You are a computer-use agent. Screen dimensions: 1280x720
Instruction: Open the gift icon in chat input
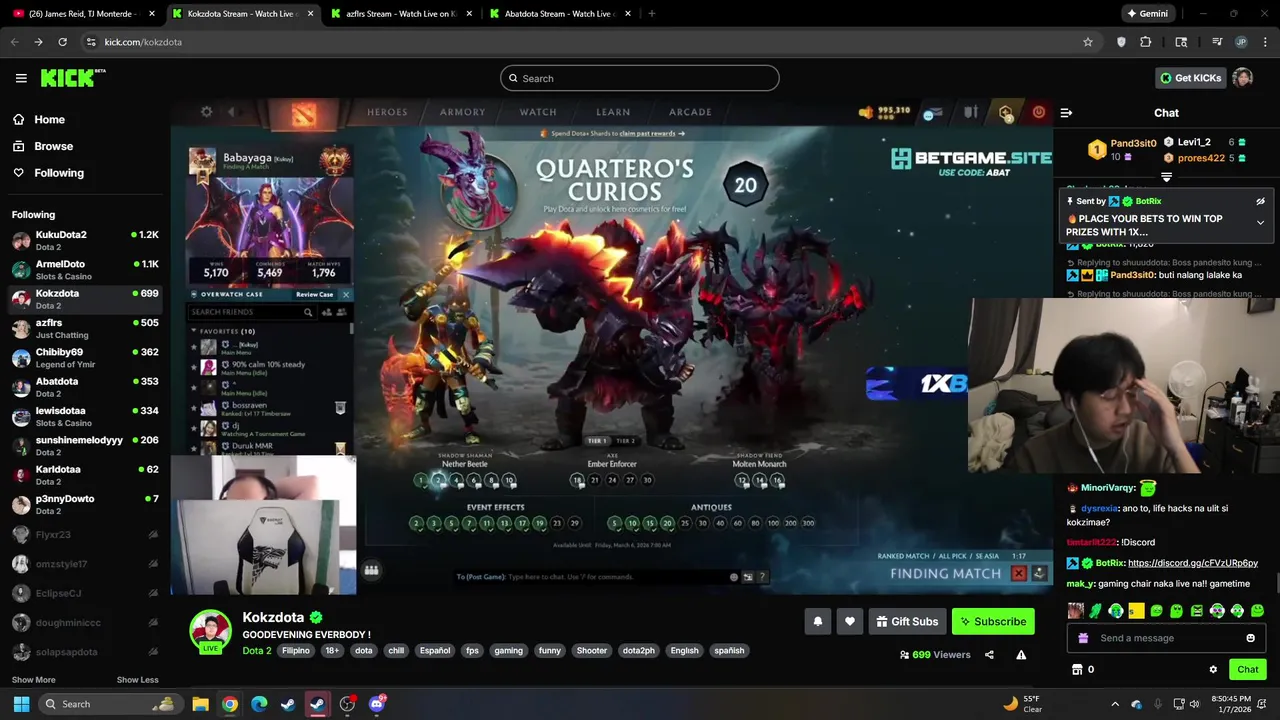click(x=1083, y=638)
